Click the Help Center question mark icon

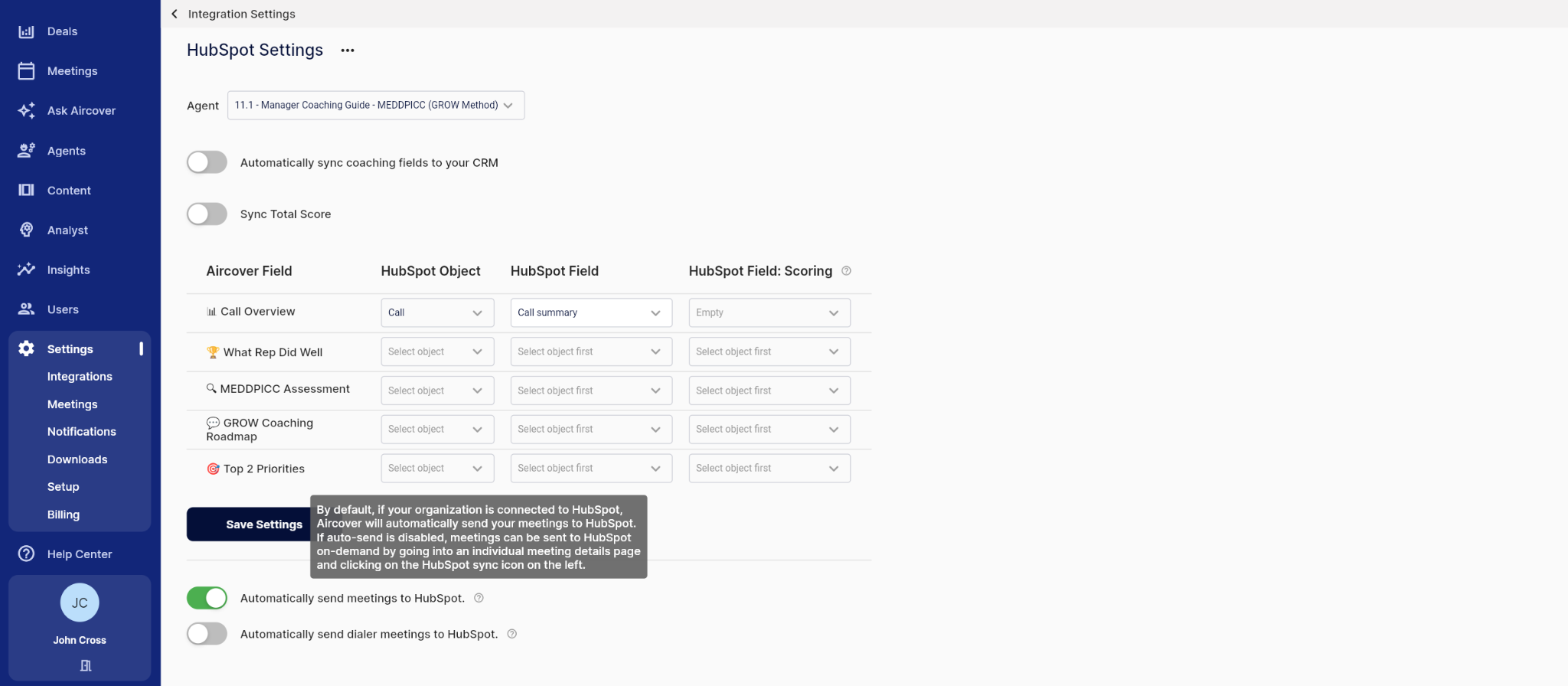(26, 554)
